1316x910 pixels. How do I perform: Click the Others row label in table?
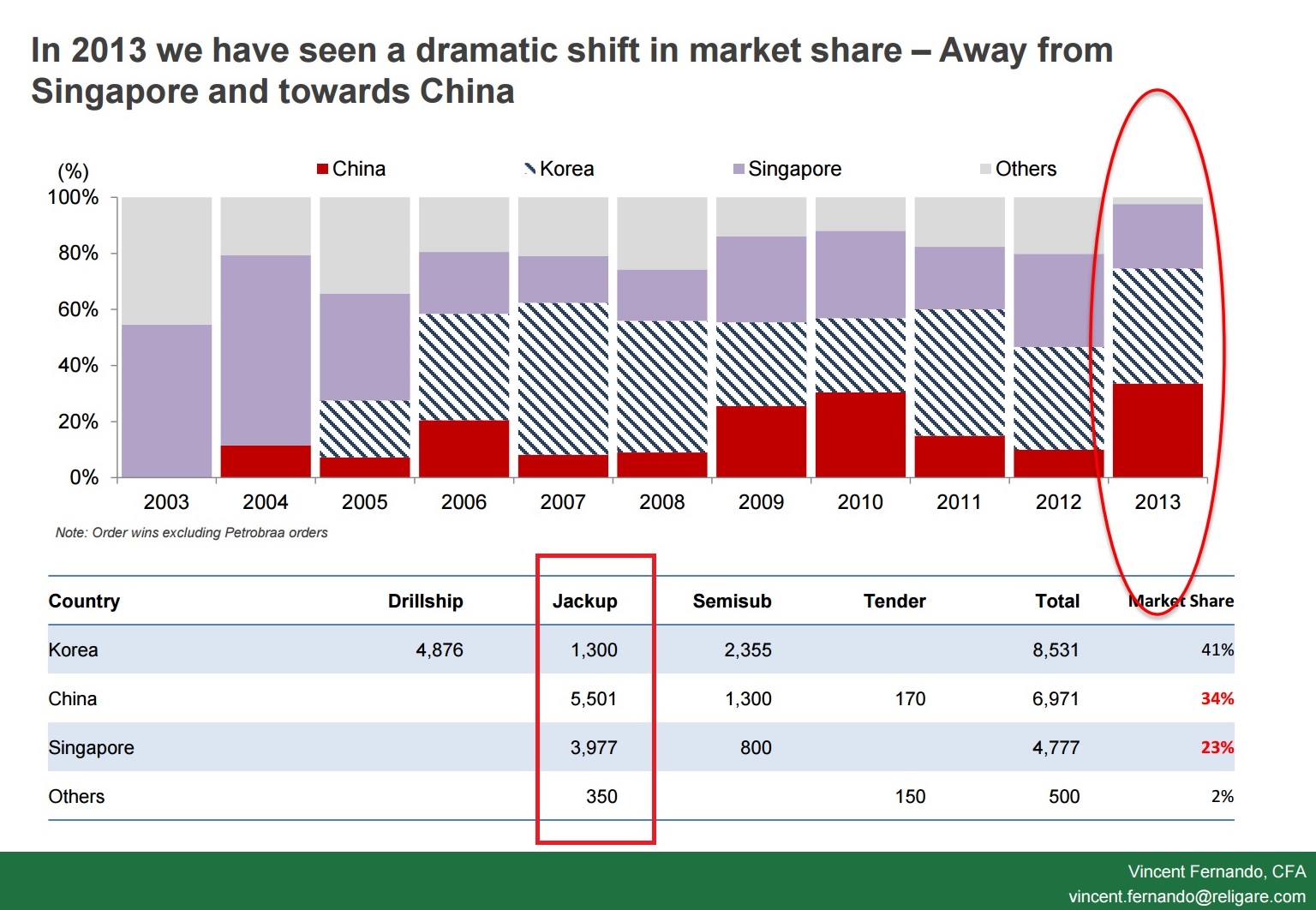click(76, 796)
